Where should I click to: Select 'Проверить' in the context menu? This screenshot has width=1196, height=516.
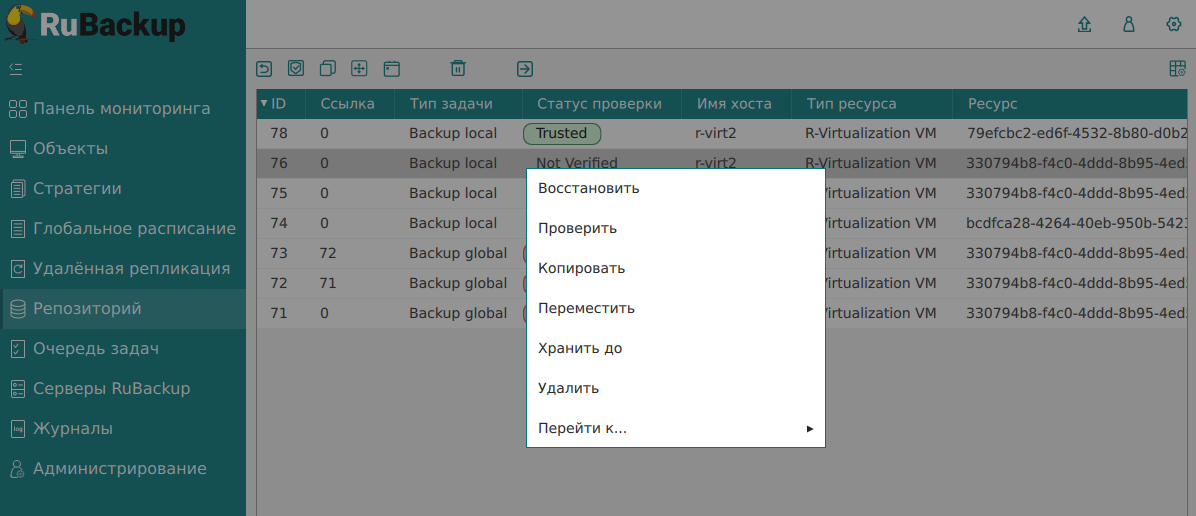[x=577, y=228]
